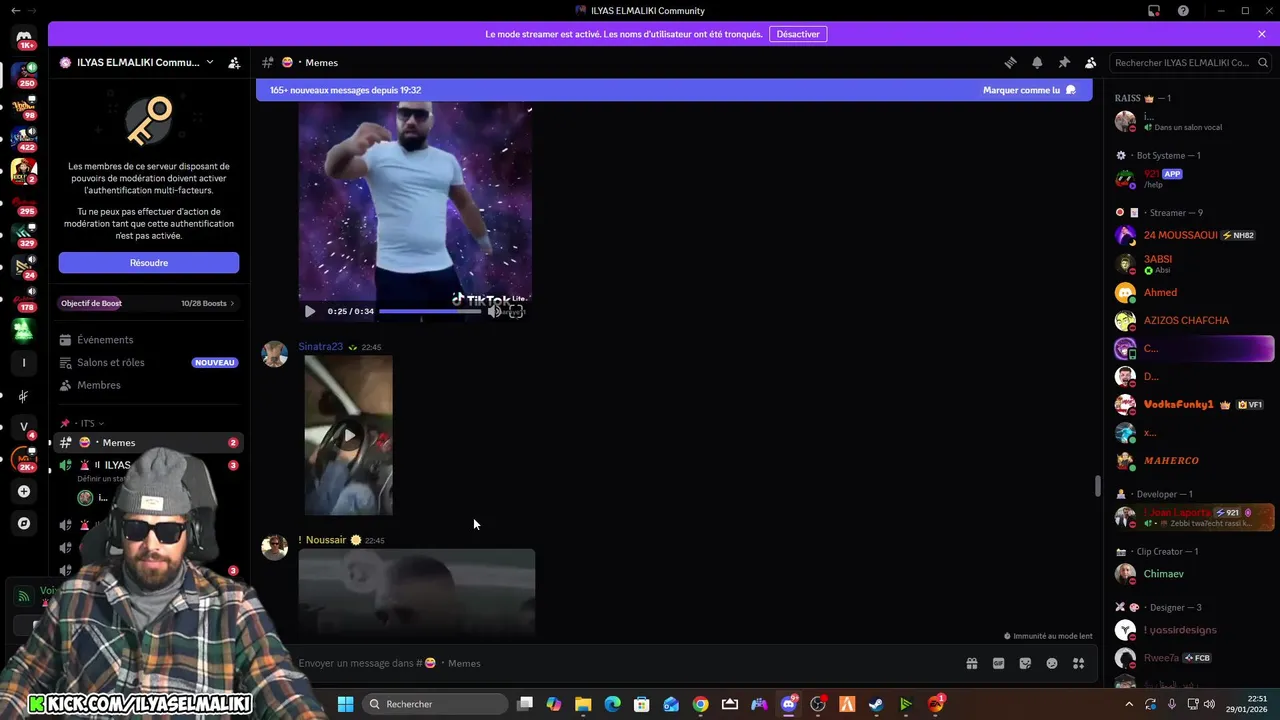
Task: Open Discord direct messages home icon
Action: [x=24, y=38]
